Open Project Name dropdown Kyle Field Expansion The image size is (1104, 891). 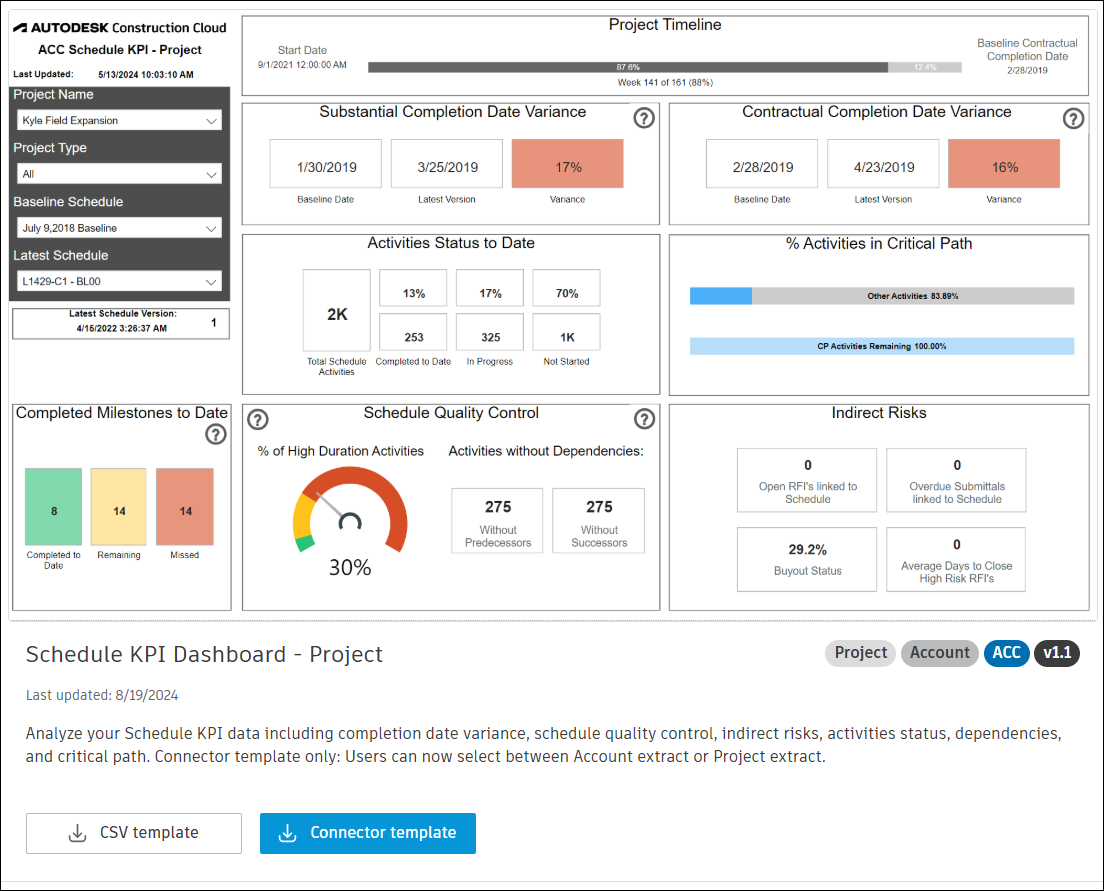point(119,120)
